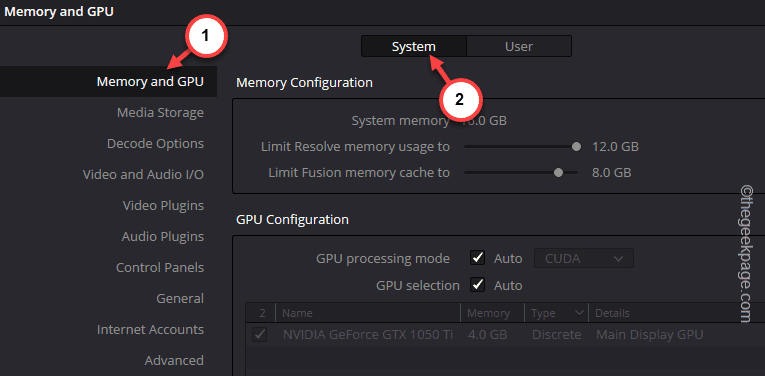Click the Type column header dropdown arrow
Image resolution: width=765 pixels, height=376 pixels.
pos(580,313)
